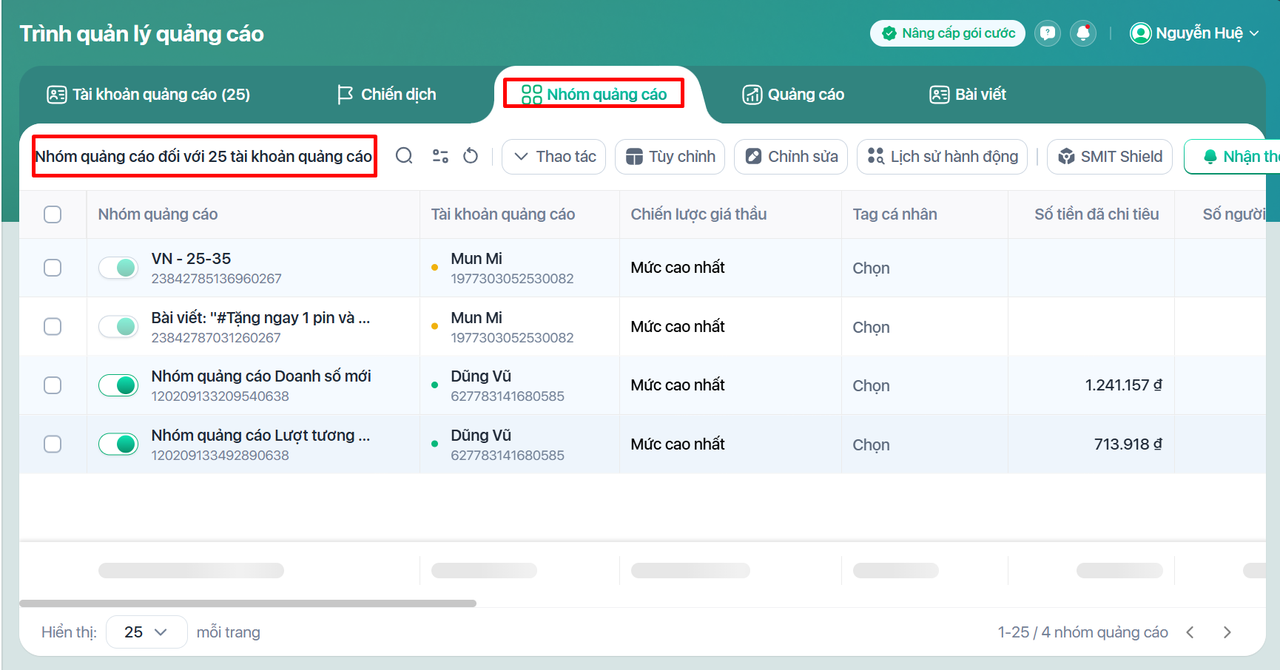Open the notifications bell icon
The height and width of the screenshot is (670, 1280).
coord(1083,33)
